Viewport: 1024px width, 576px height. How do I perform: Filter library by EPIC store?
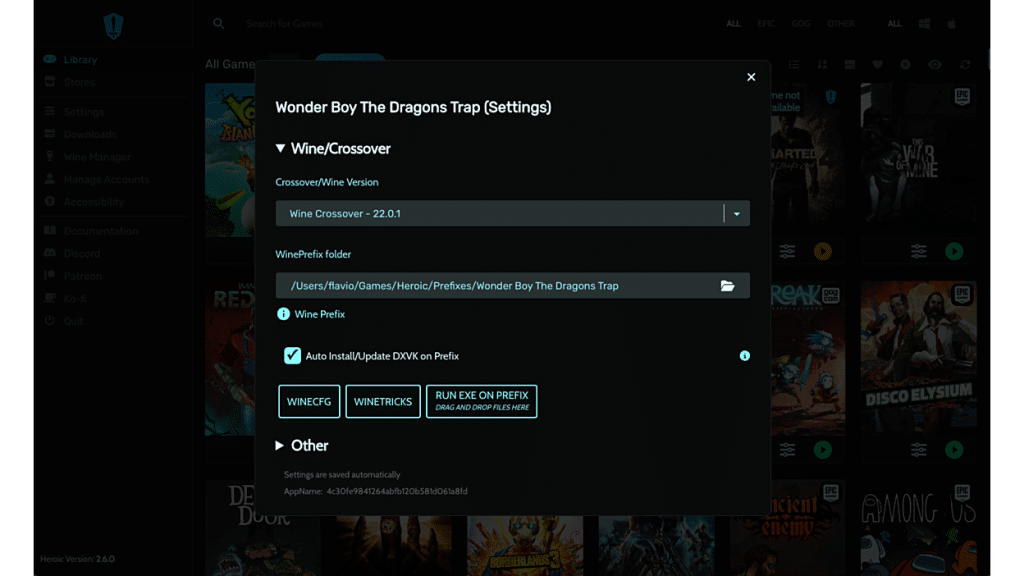coord(766,24)
